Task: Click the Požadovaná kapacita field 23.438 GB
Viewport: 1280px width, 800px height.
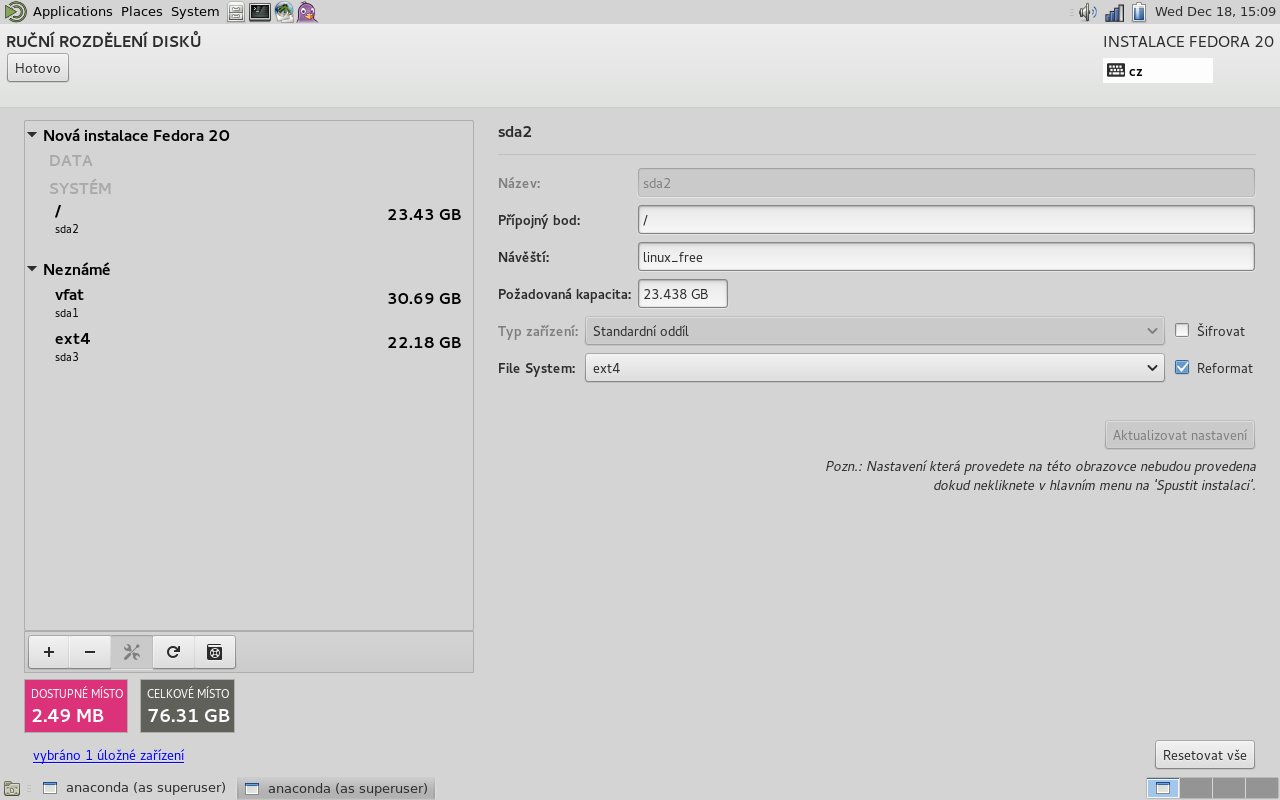Action: [683, 294]
